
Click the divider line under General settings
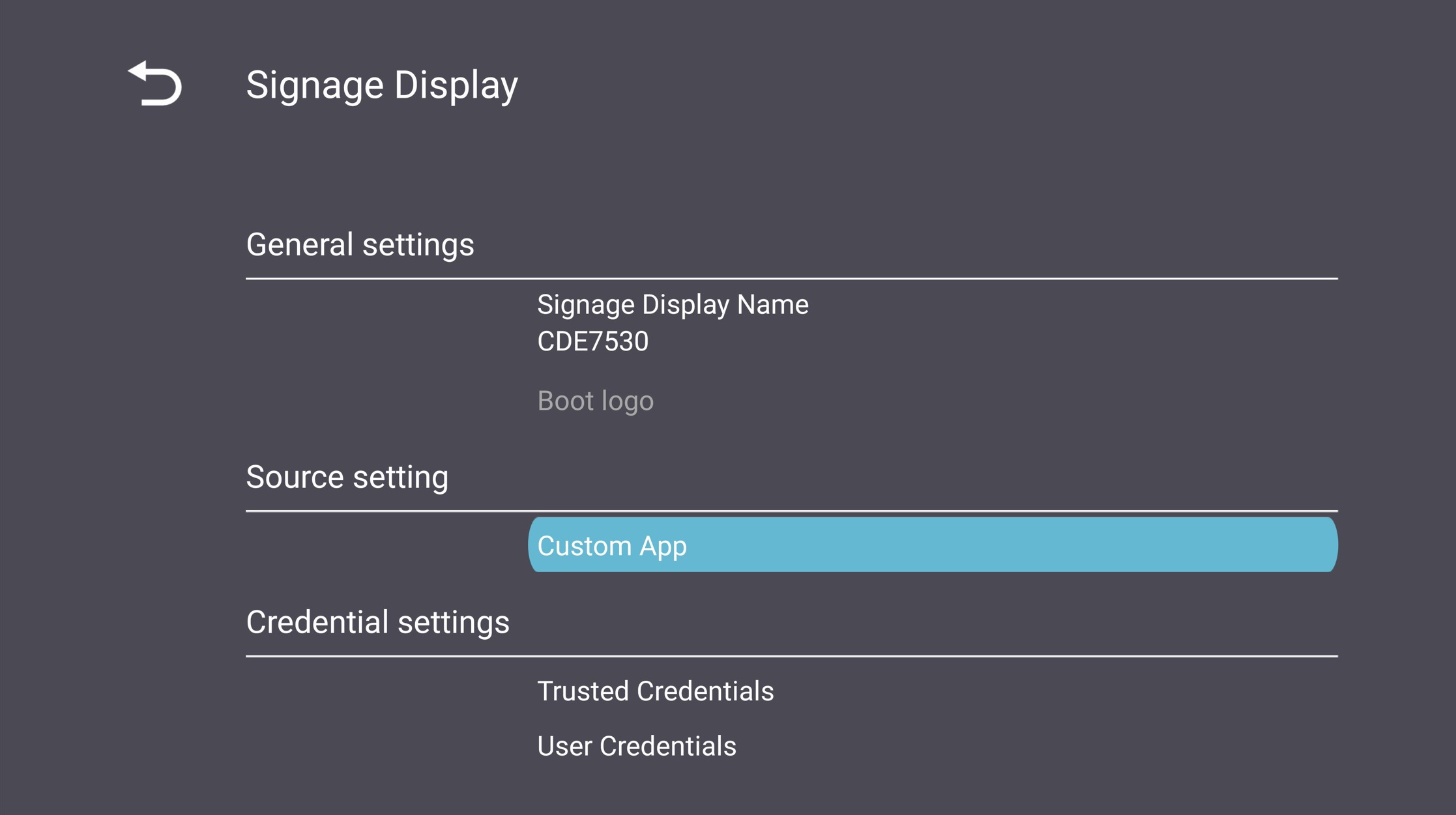pyautogui.click(x=791, y=279)
